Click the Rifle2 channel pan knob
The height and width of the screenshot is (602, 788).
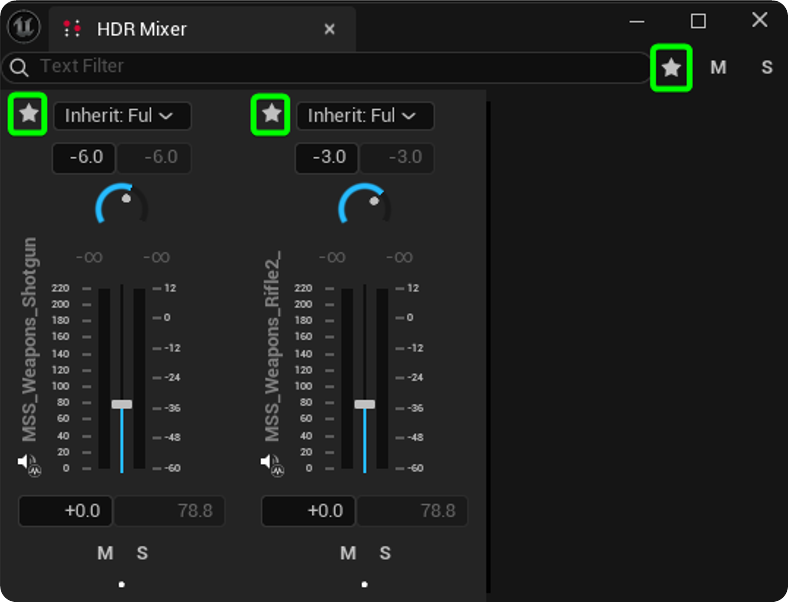tap(364, 204)
